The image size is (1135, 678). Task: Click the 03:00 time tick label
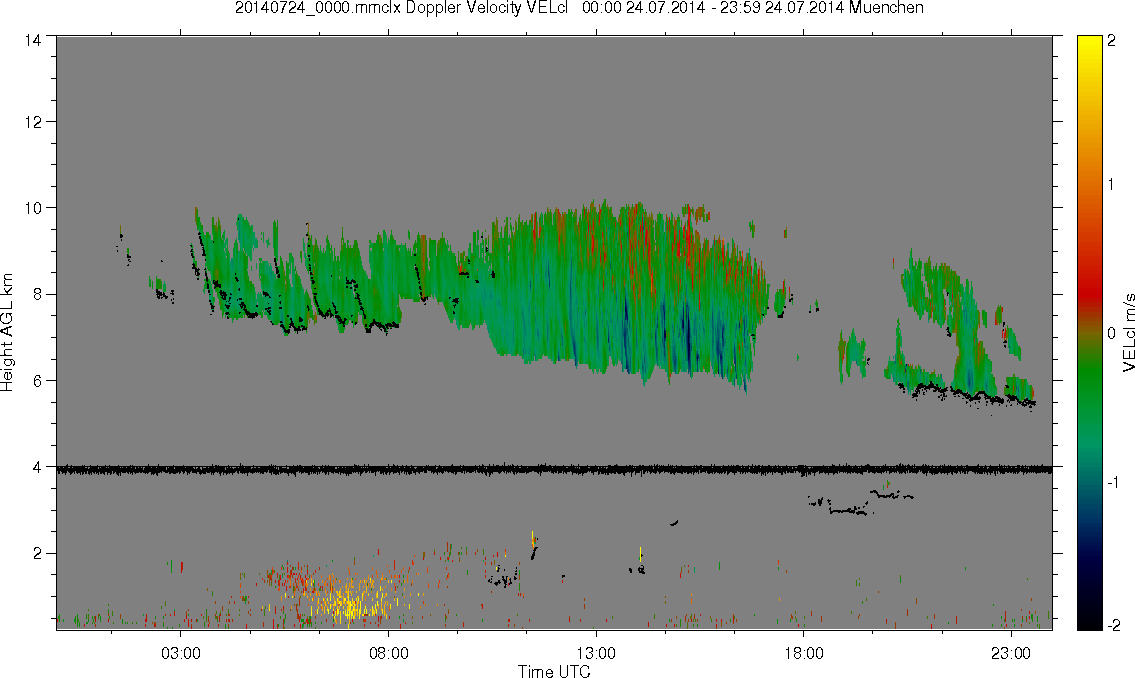click(180, 653)
